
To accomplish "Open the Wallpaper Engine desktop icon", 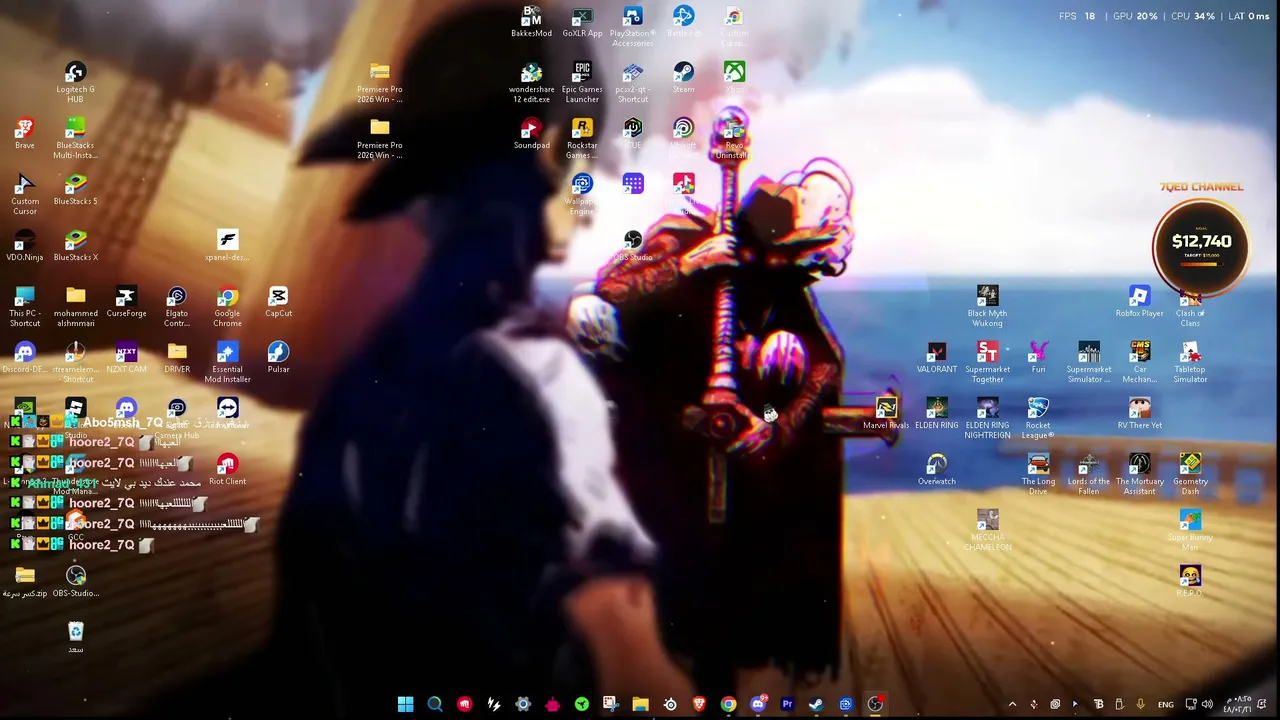I will 582,195.
